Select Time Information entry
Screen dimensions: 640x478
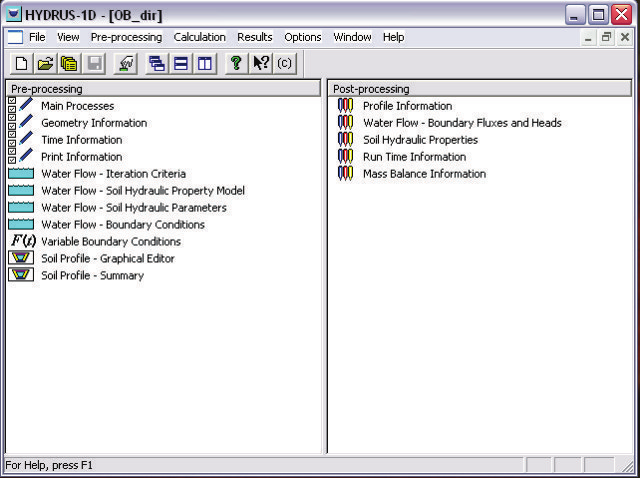point(82,140)
